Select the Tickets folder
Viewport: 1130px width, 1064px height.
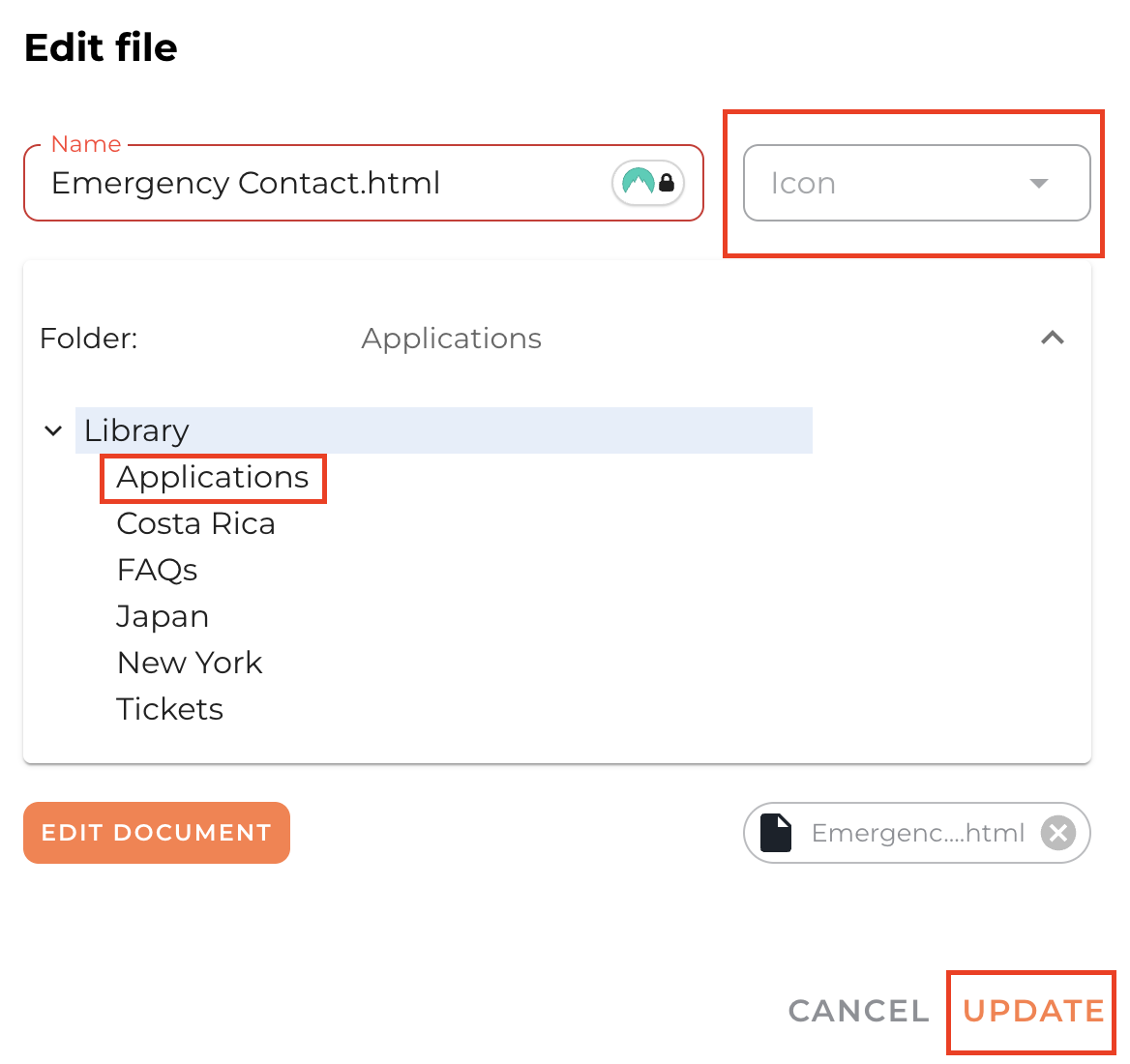pyautogui.click(x=170, y=709)
